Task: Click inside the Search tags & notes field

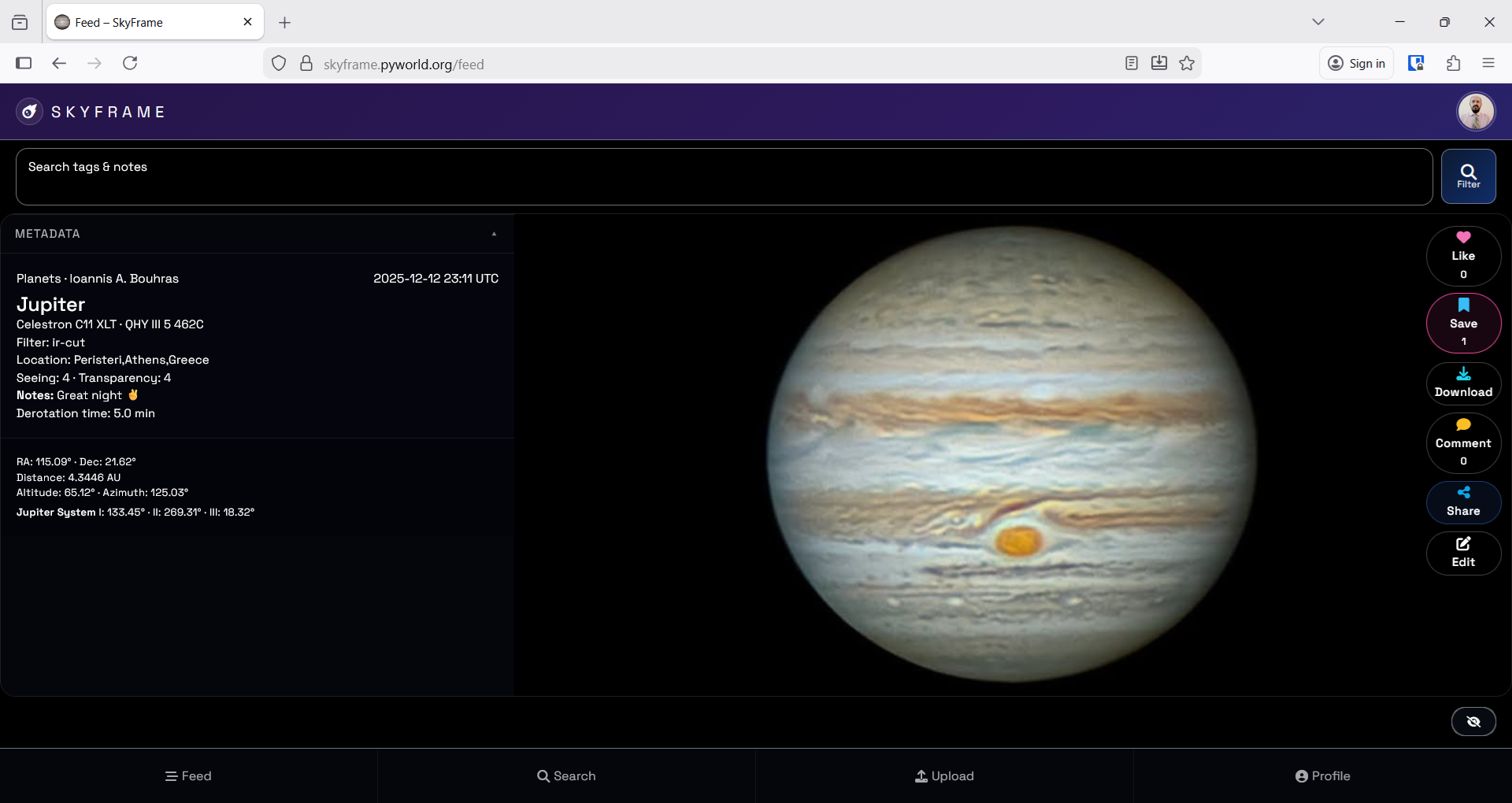Action: click(709, 175)
